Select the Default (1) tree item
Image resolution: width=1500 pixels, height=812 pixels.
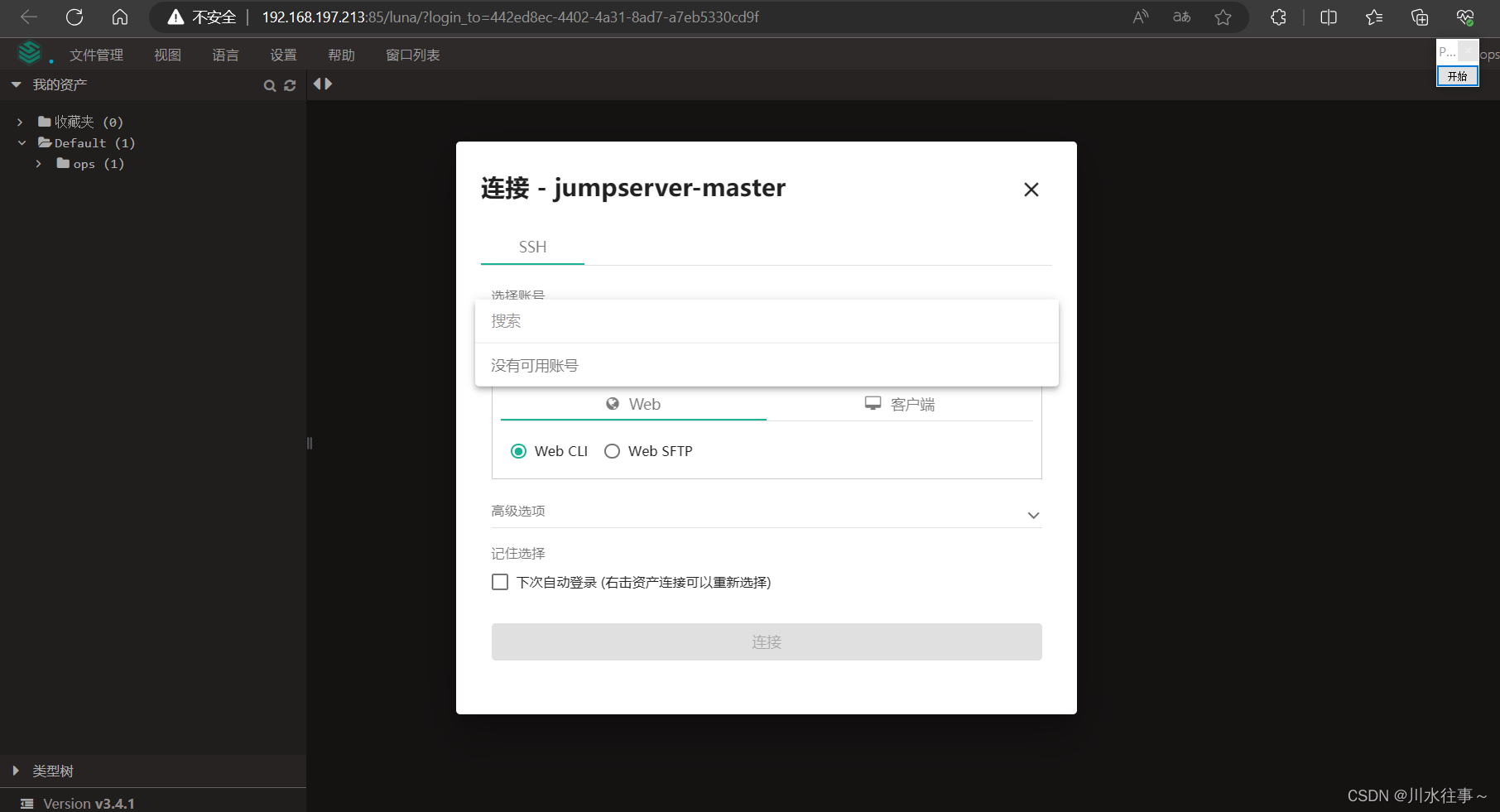pos(87,143)
